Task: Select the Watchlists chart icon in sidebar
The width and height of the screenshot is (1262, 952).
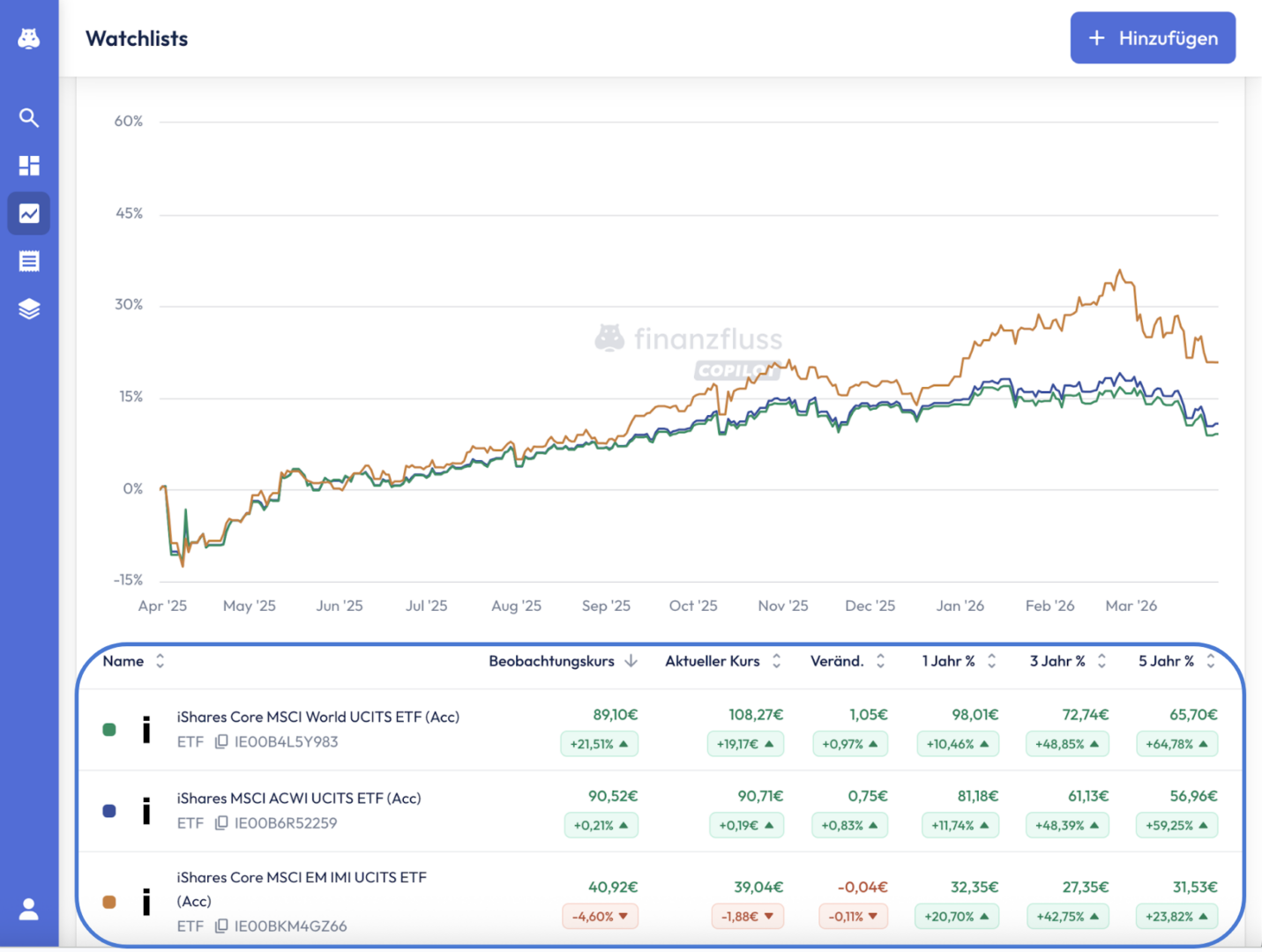Action: click(29, 213)
